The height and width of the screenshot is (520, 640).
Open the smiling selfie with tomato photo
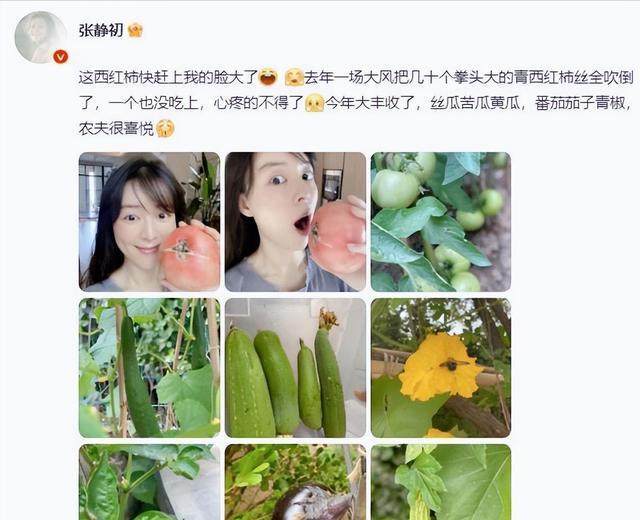click(149, 222)
